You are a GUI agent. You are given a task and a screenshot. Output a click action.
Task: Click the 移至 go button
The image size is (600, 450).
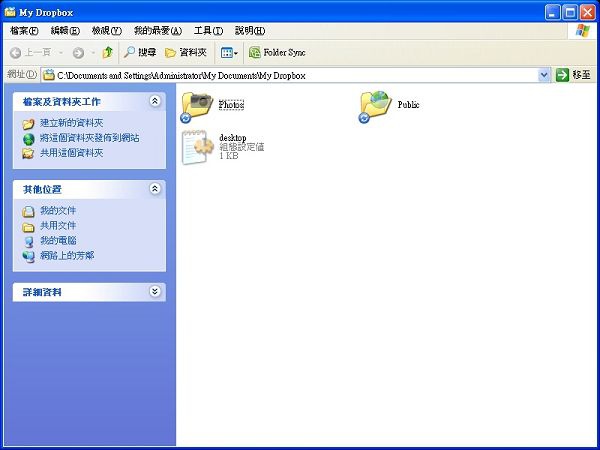573,75
